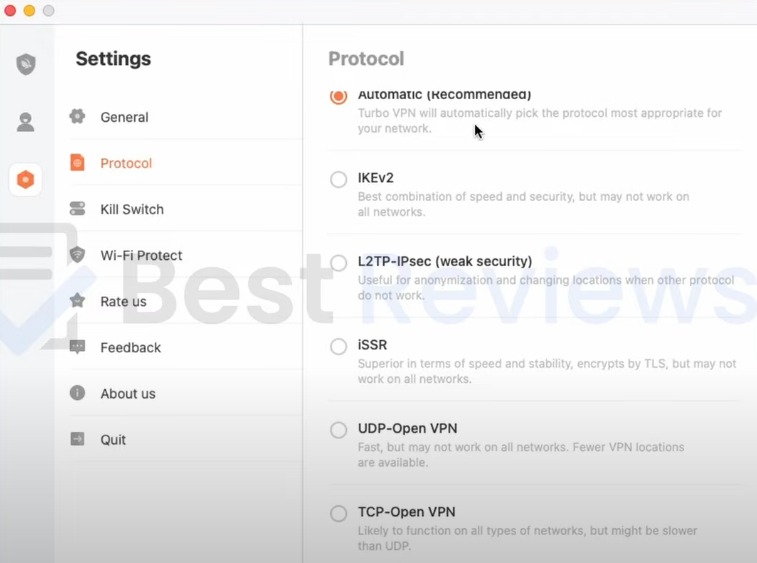Click the Quit exit arrow icon

(x=77, y=439)
